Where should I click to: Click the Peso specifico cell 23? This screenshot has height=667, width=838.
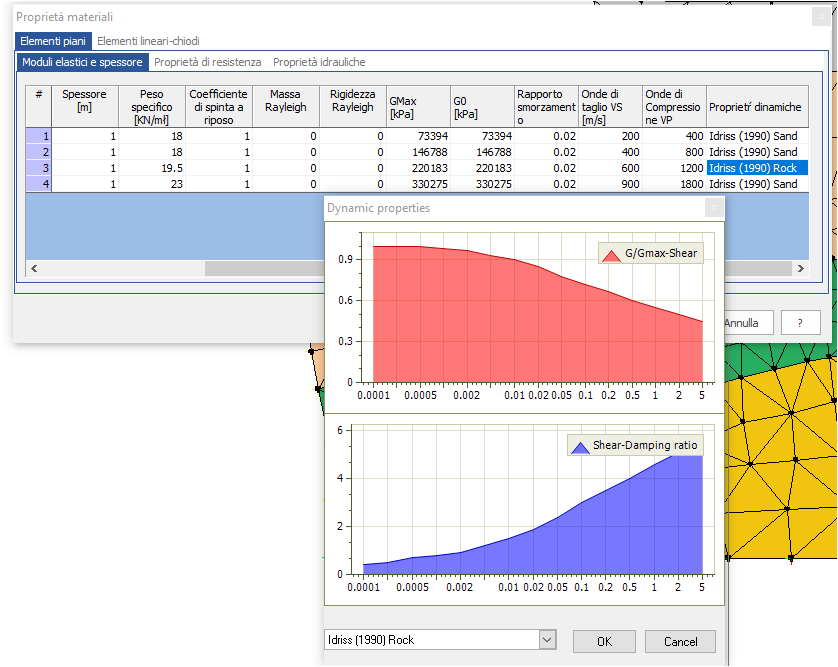click(x=152, y=184)
